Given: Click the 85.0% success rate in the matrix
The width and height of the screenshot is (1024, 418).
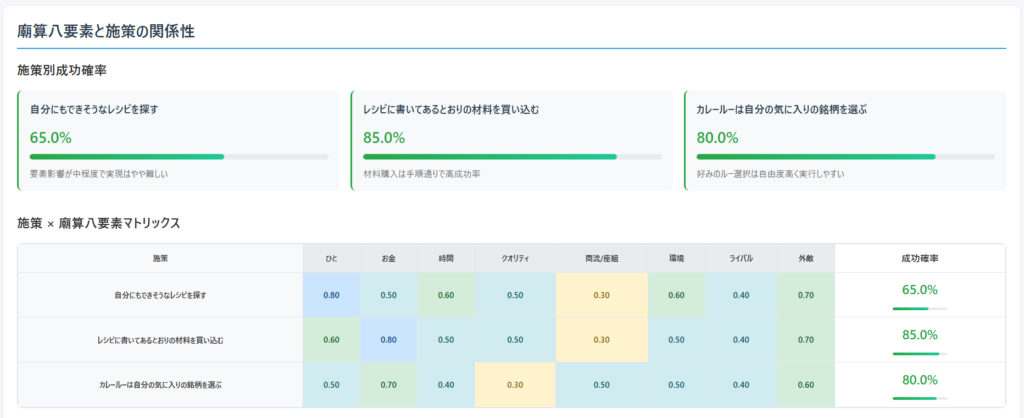Looking at the screenshot, I should 919,335.
